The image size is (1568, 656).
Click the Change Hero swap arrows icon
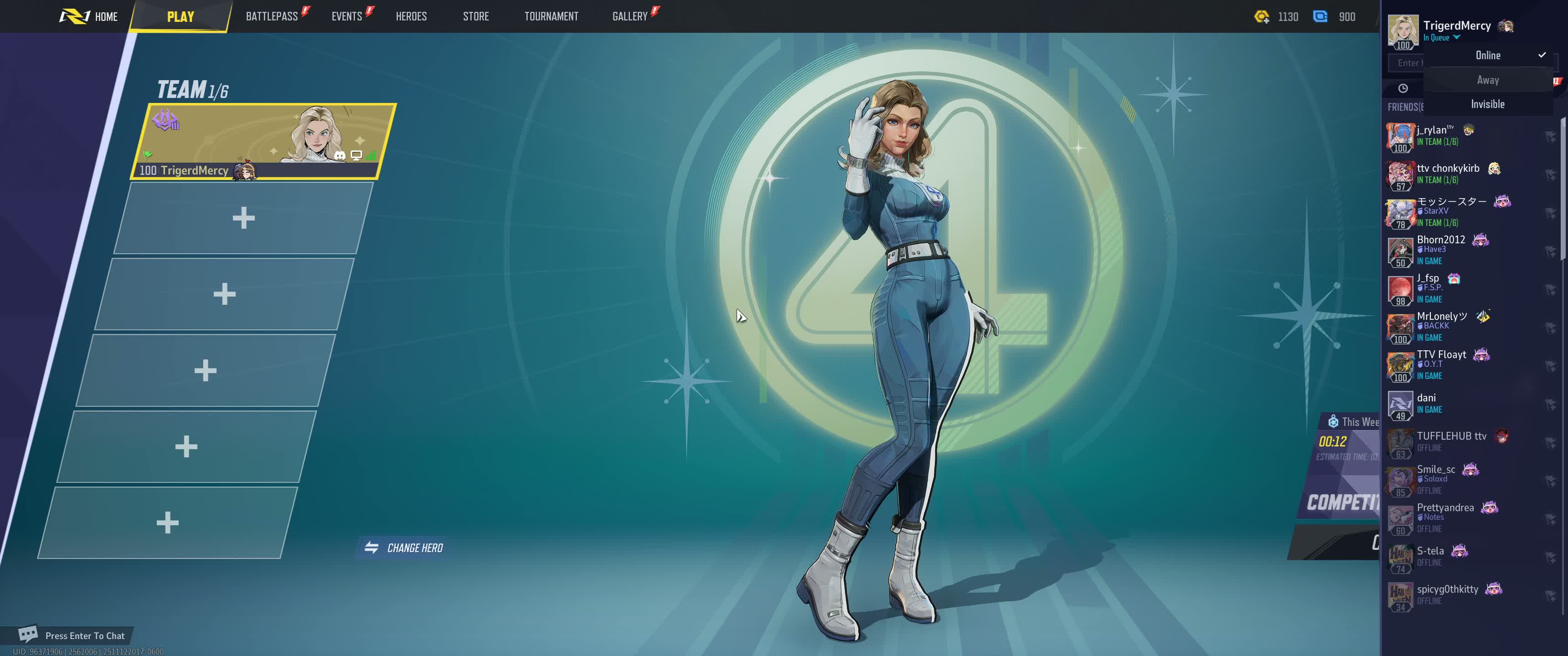pos(371,548)
